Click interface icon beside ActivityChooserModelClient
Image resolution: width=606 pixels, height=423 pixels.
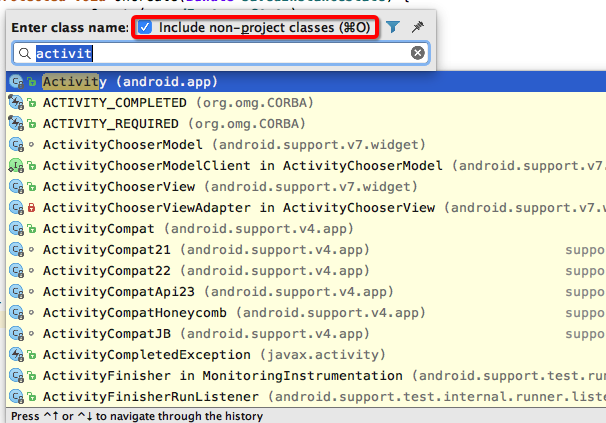point(16,166)
